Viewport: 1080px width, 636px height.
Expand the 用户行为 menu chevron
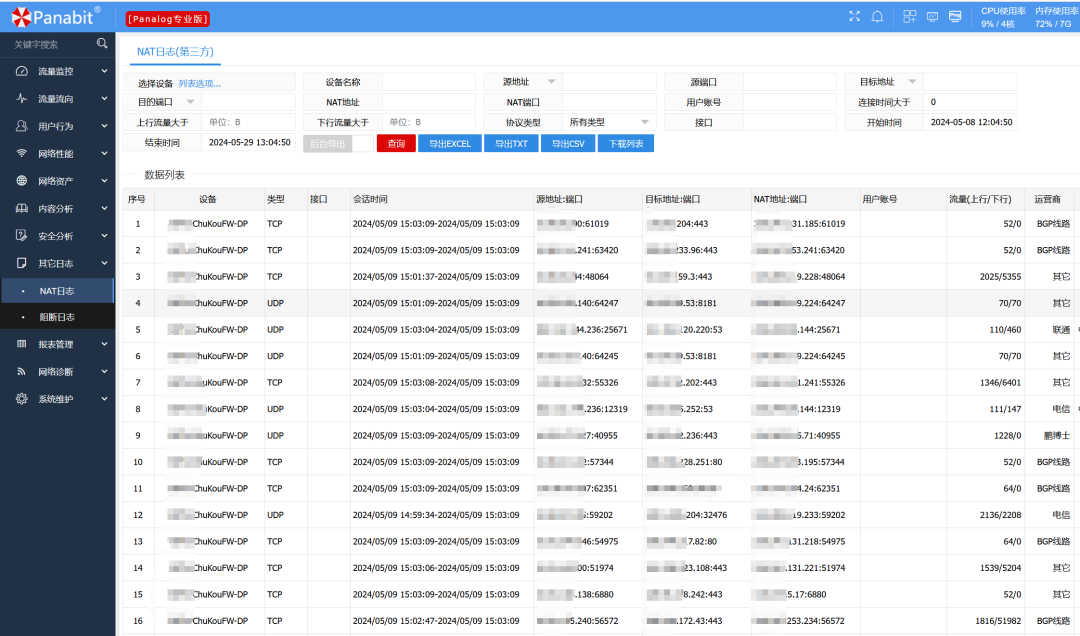[104, 126]
